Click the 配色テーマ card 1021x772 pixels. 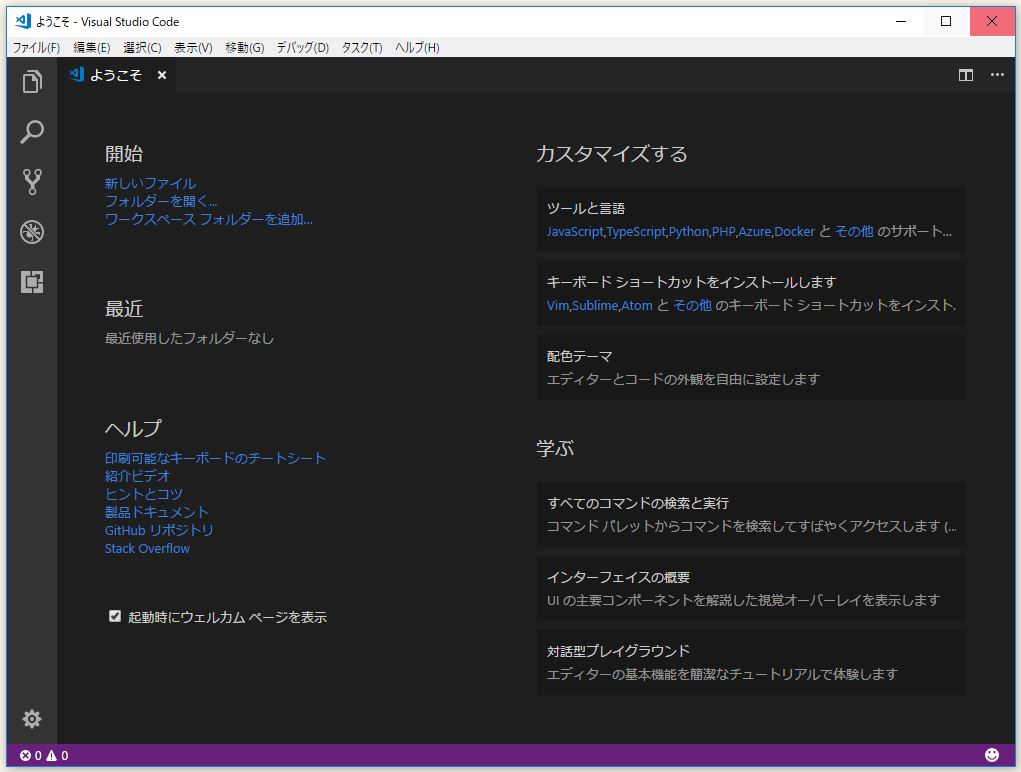751,368
